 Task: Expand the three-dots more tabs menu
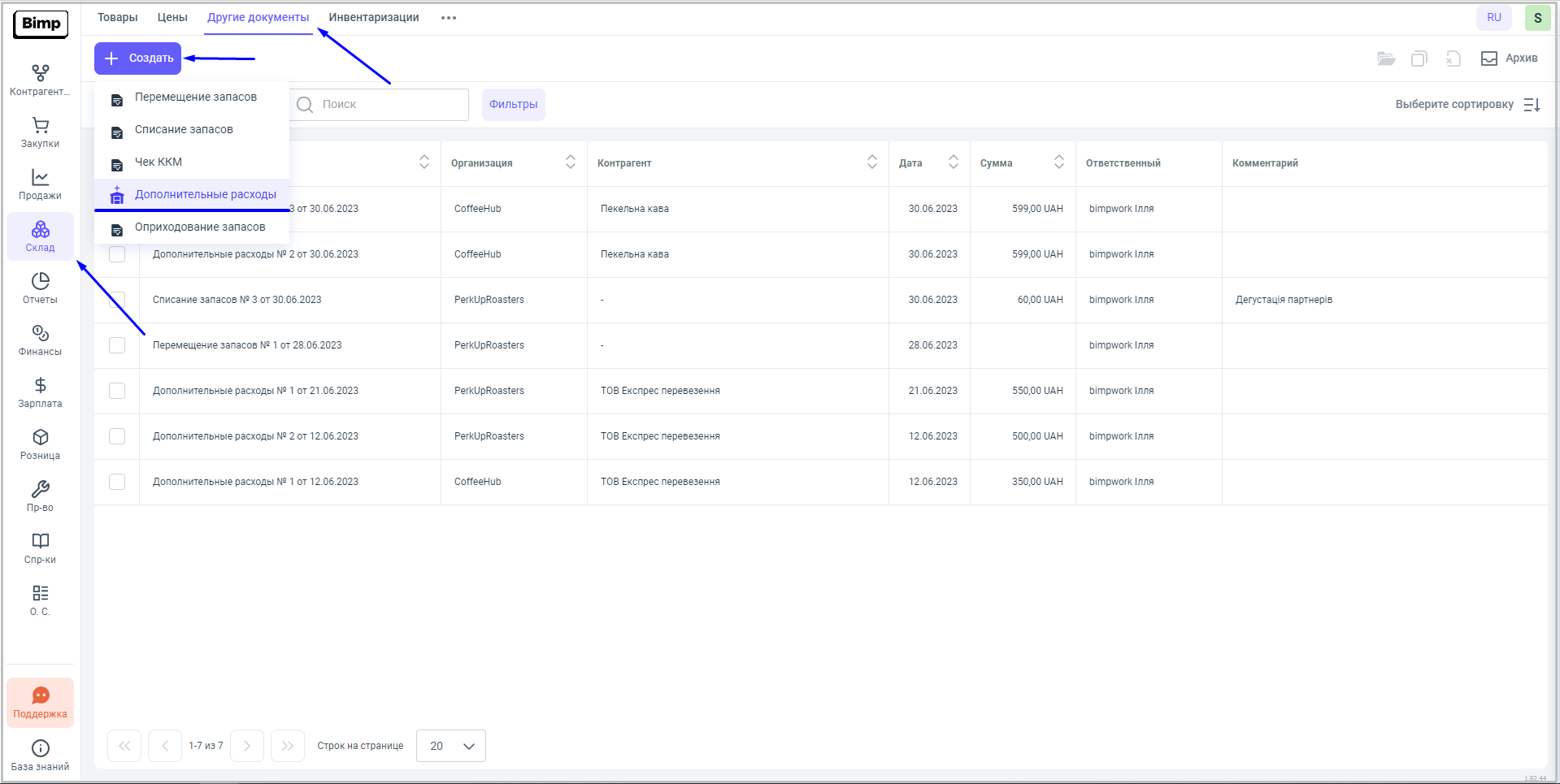(449, 18)
